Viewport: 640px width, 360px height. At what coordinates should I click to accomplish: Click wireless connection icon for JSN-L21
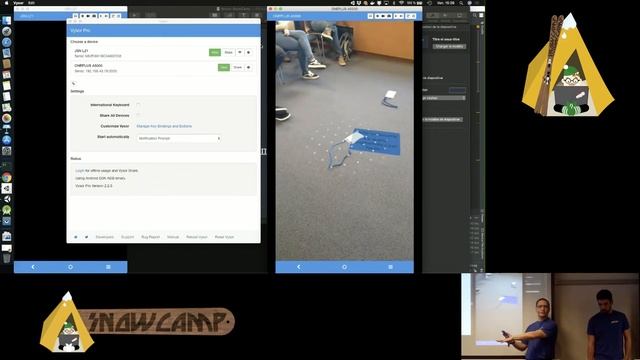click(x=240, y=52)
